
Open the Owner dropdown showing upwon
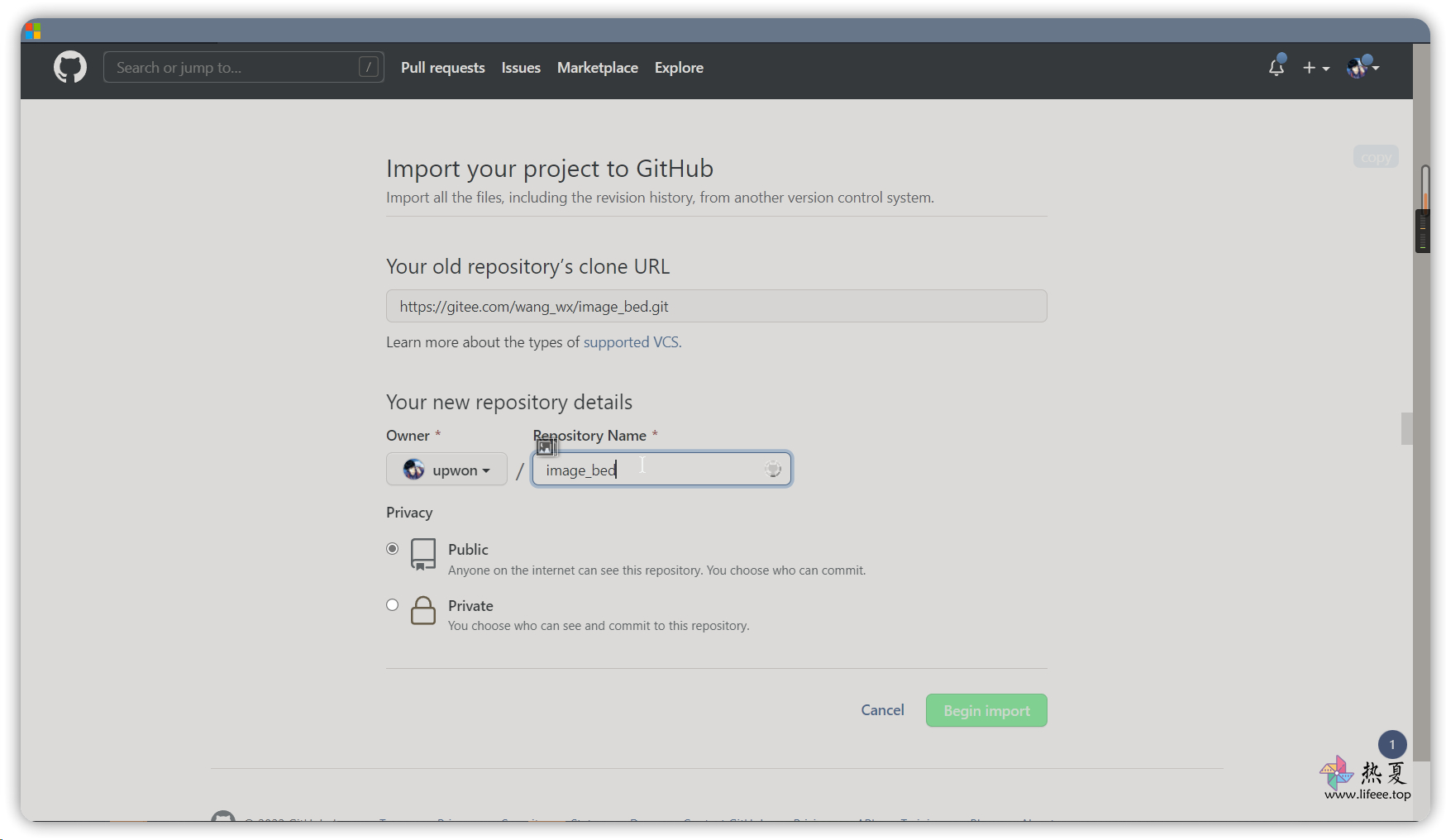[446, 469]
